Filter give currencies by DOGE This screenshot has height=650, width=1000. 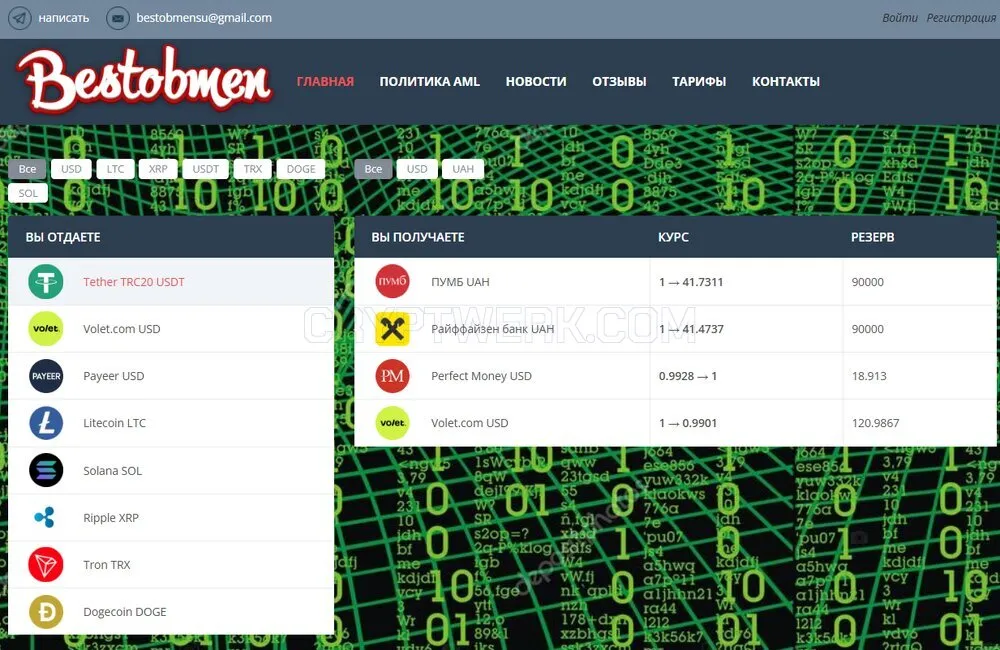pos(301,169)
